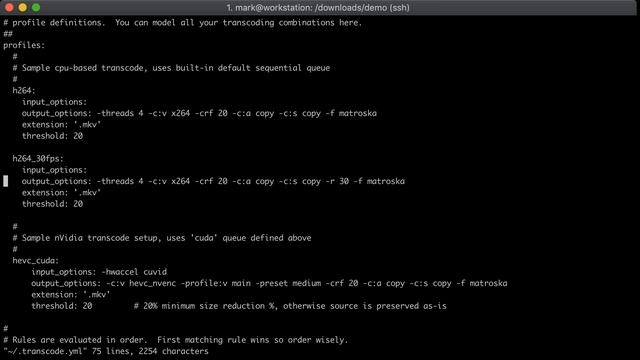Click 'input_options:' under the h264_30fps profile
This screenshot has width=640, height=360.
(54, 170)
